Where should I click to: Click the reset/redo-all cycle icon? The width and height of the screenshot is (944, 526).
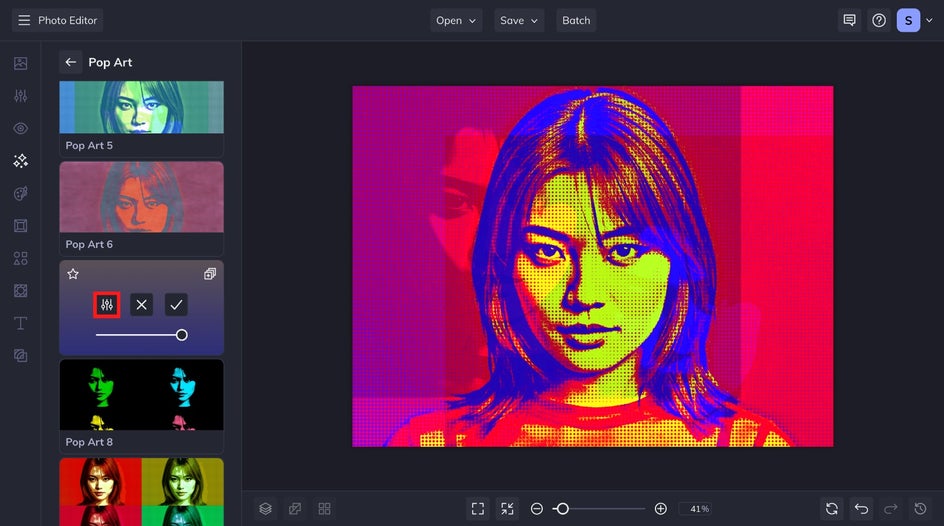(832, 509)
